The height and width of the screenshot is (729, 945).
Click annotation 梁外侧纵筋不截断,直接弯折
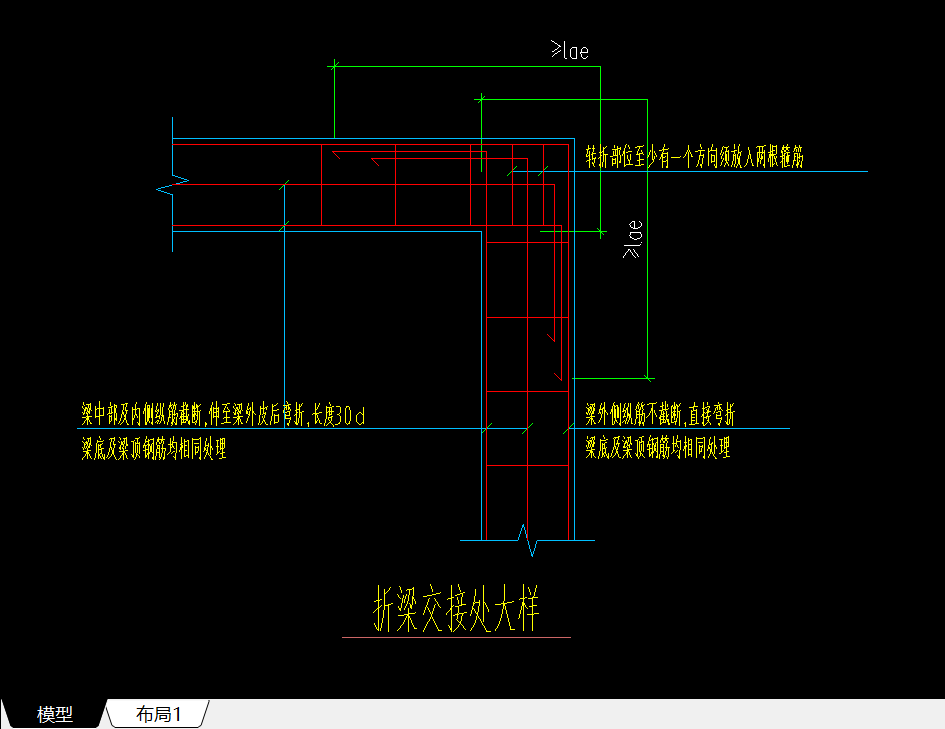660,415
